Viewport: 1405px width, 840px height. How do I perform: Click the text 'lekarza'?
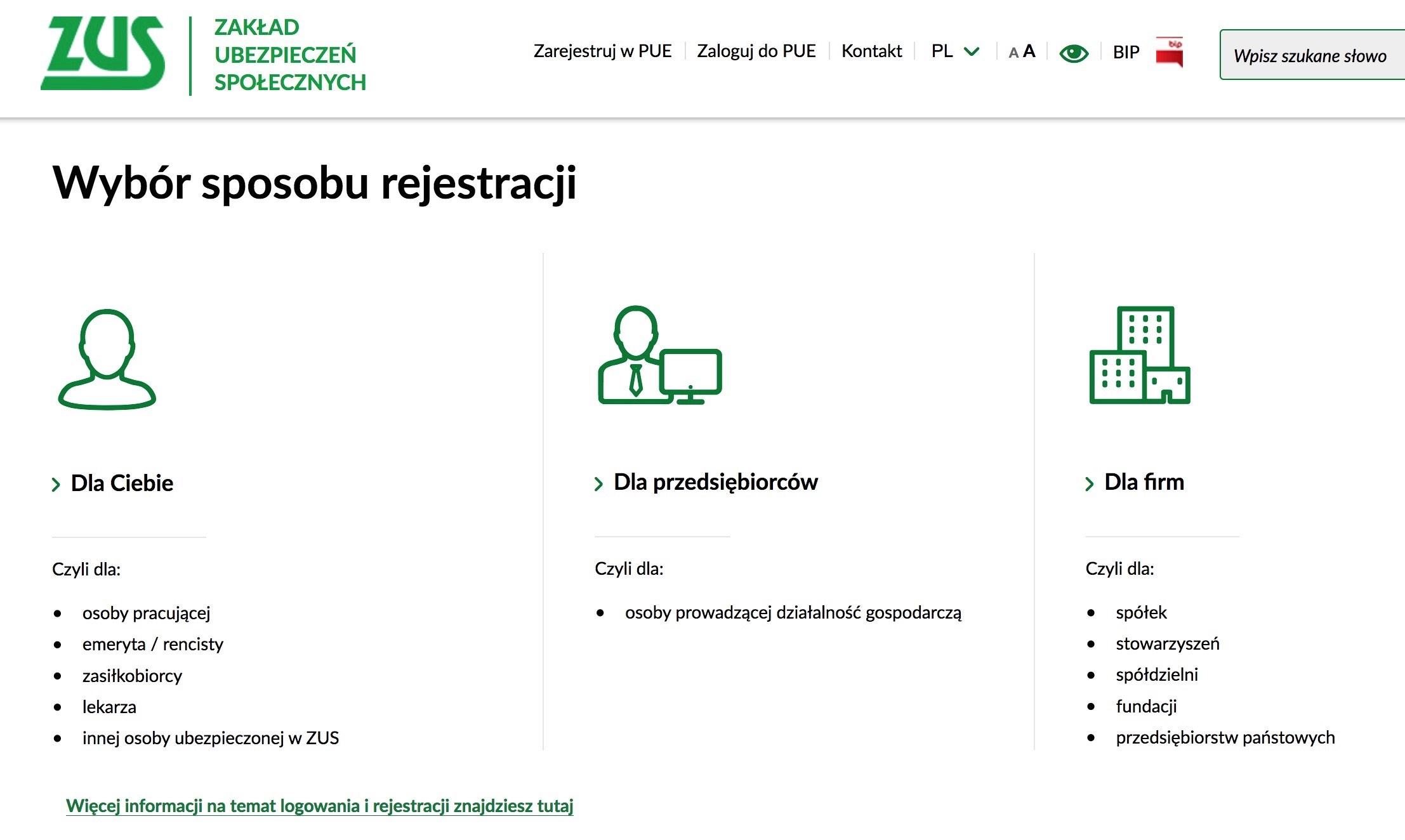coord(109,707)
